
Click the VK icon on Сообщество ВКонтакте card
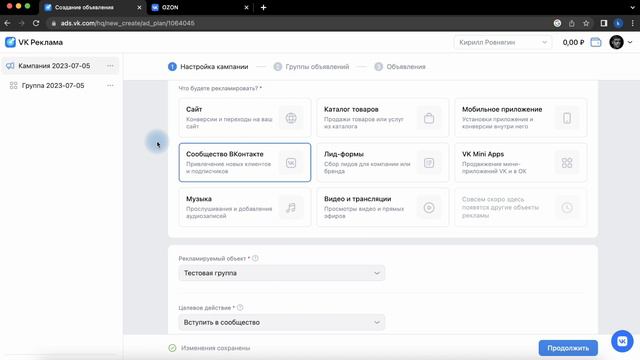pyautogui.click(x=291, y=163)
